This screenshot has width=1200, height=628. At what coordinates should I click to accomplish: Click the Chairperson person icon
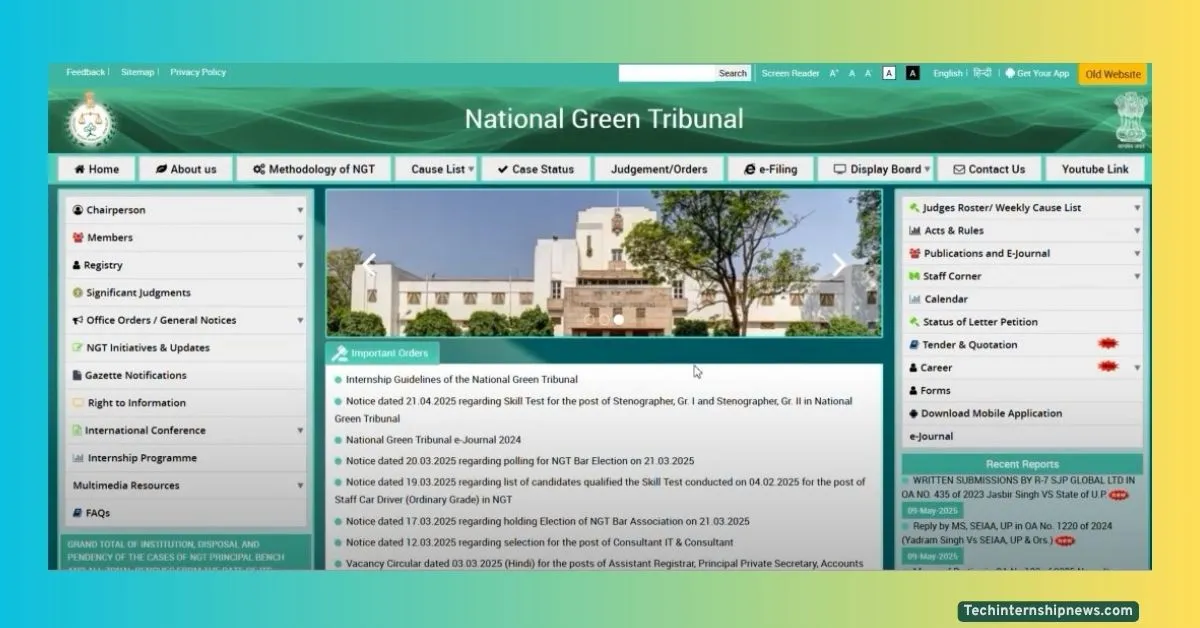click(77, 210)
